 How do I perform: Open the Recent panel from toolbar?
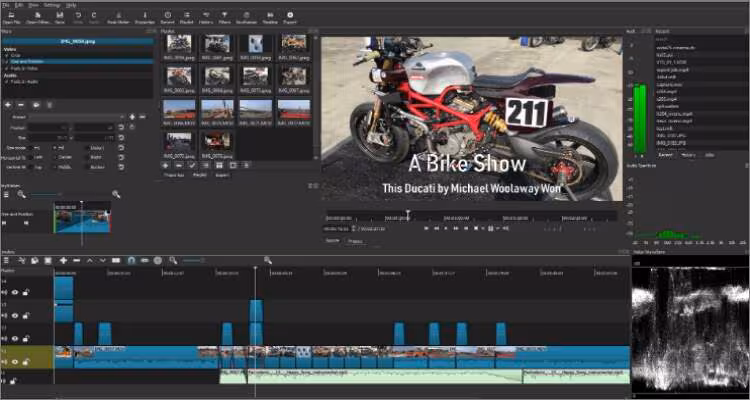click(x=167, y=18)
